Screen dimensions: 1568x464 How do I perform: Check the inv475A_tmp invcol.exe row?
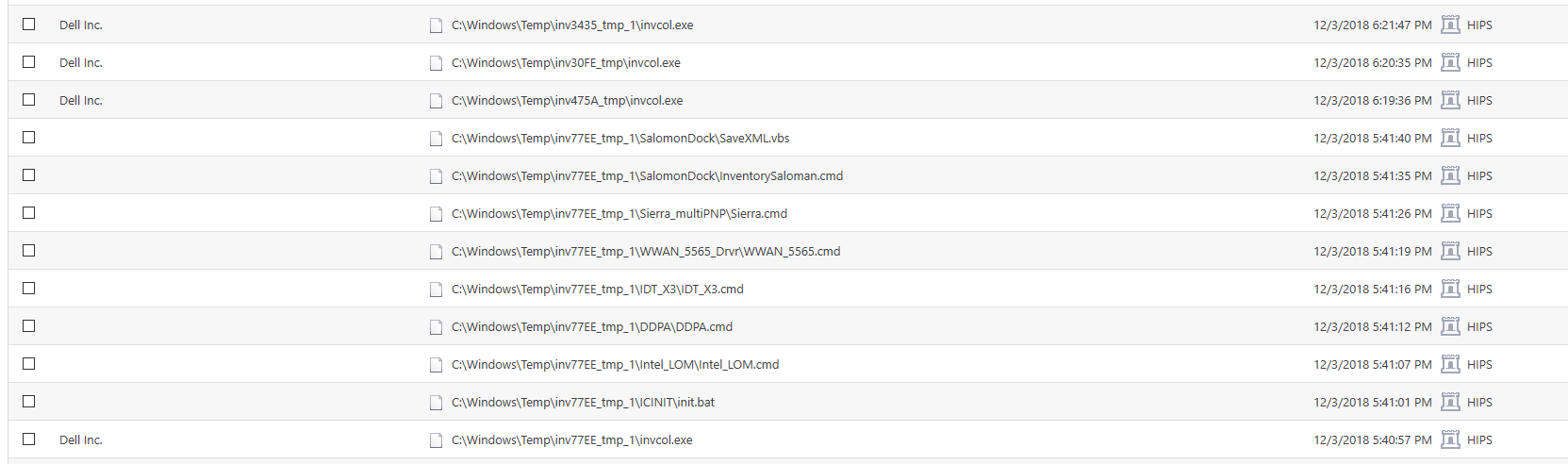[x=29, y=100]
